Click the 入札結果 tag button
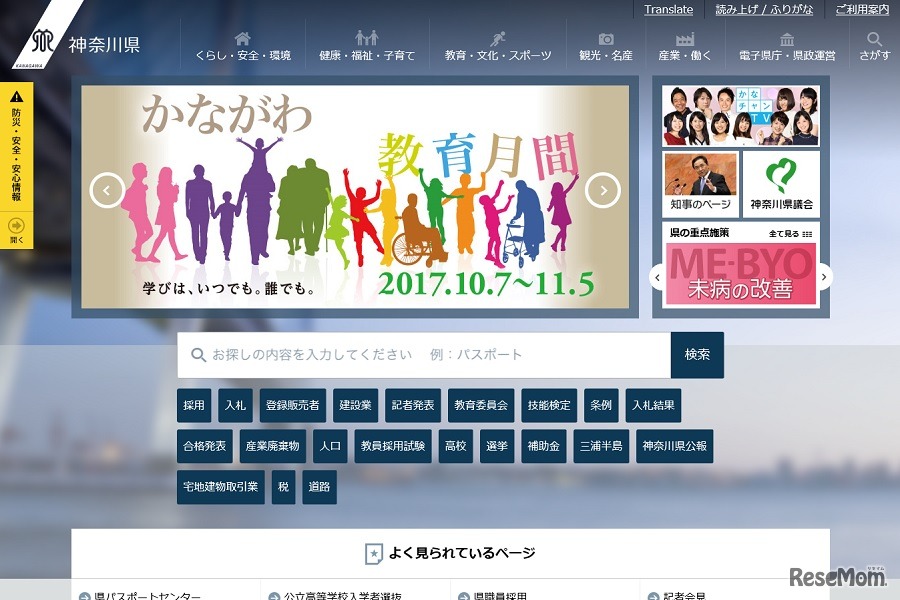 [655, 405]
